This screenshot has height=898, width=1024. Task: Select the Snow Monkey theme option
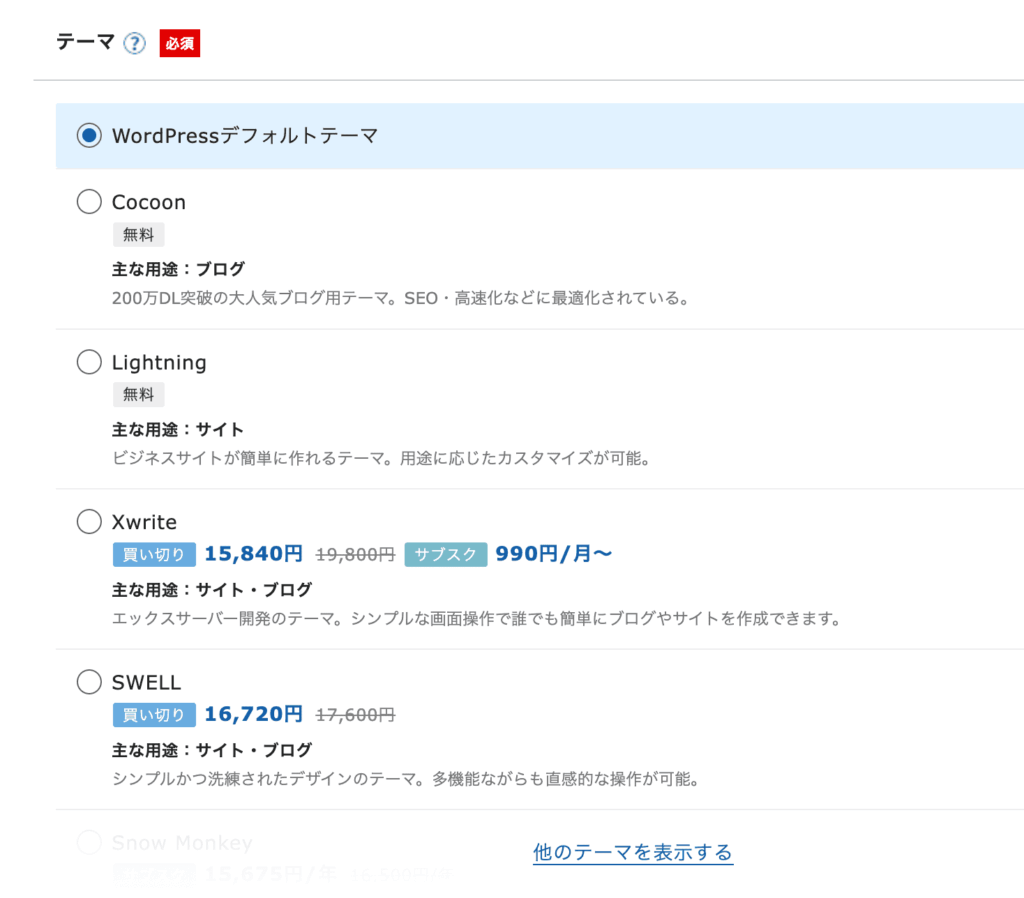pyautogui.click(x=88, y=842)
